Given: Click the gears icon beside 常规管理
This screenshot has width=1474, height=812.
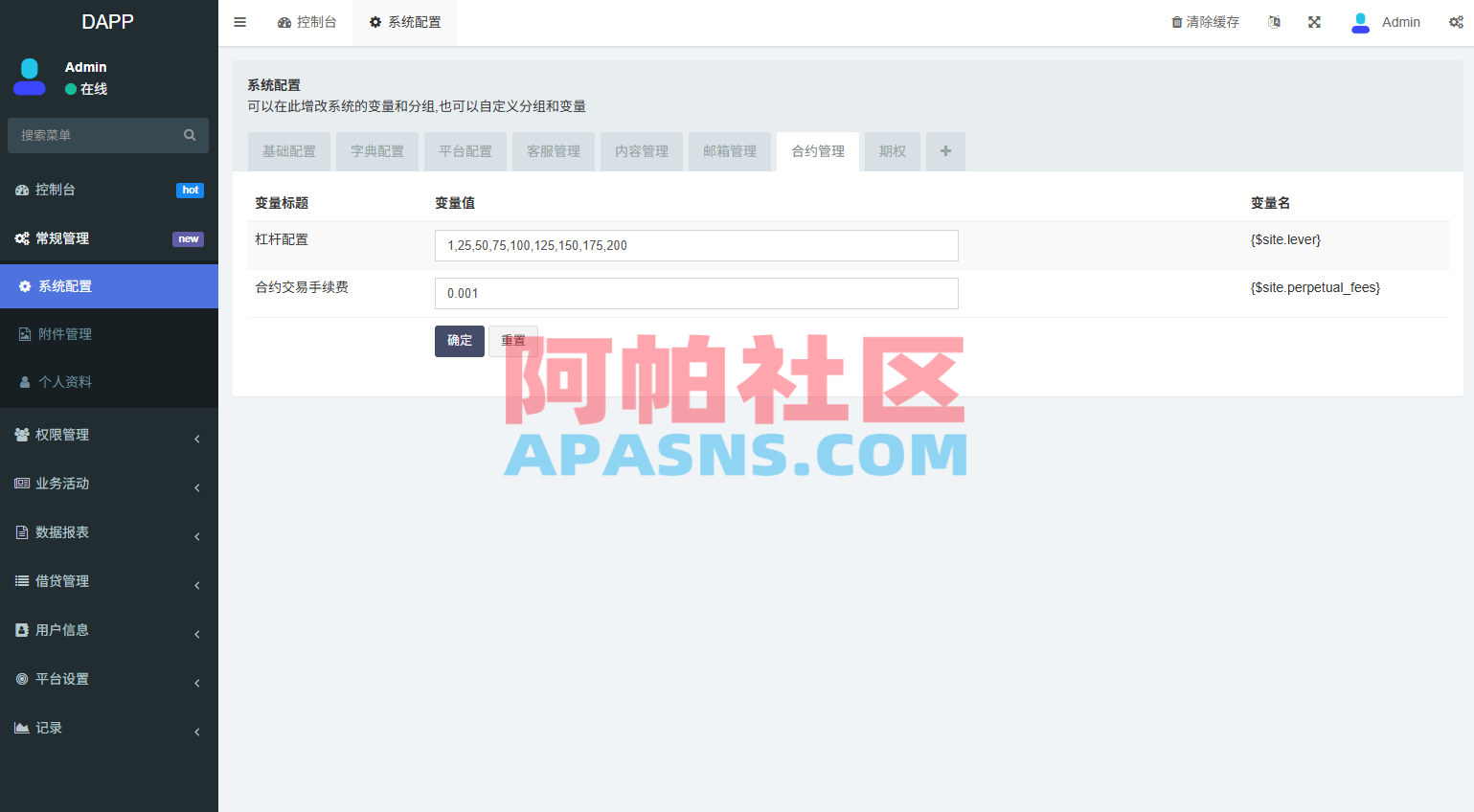Looking at the screenshot, I should 22,238.
